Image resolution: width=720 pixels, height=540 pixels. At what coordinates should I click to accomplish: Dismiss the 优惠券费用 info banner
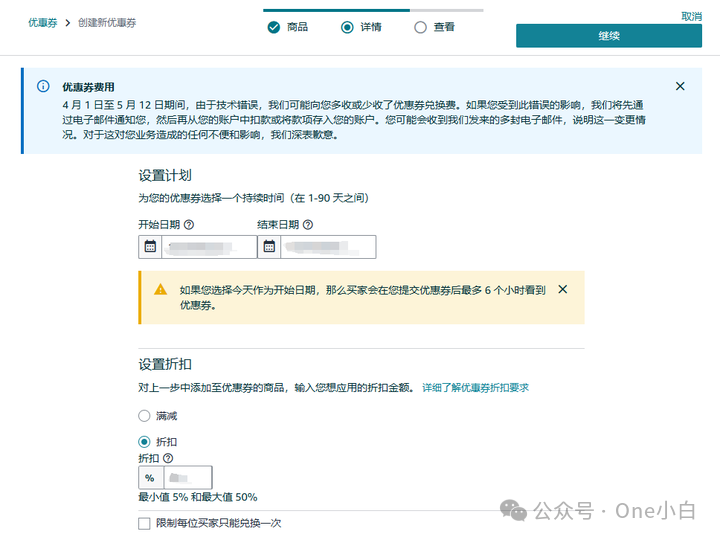pos(680,87)
